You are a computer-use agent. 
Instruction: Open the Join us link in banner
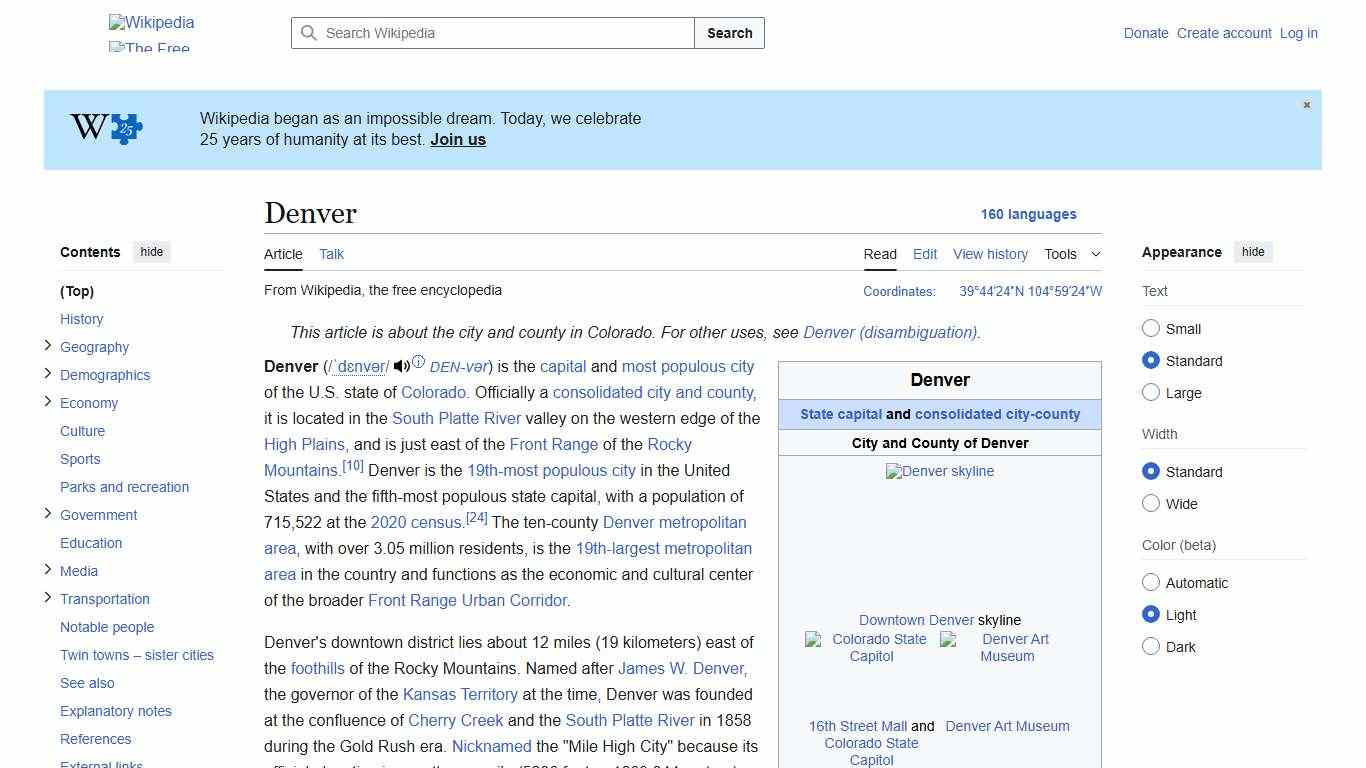(x=457, y=139)
